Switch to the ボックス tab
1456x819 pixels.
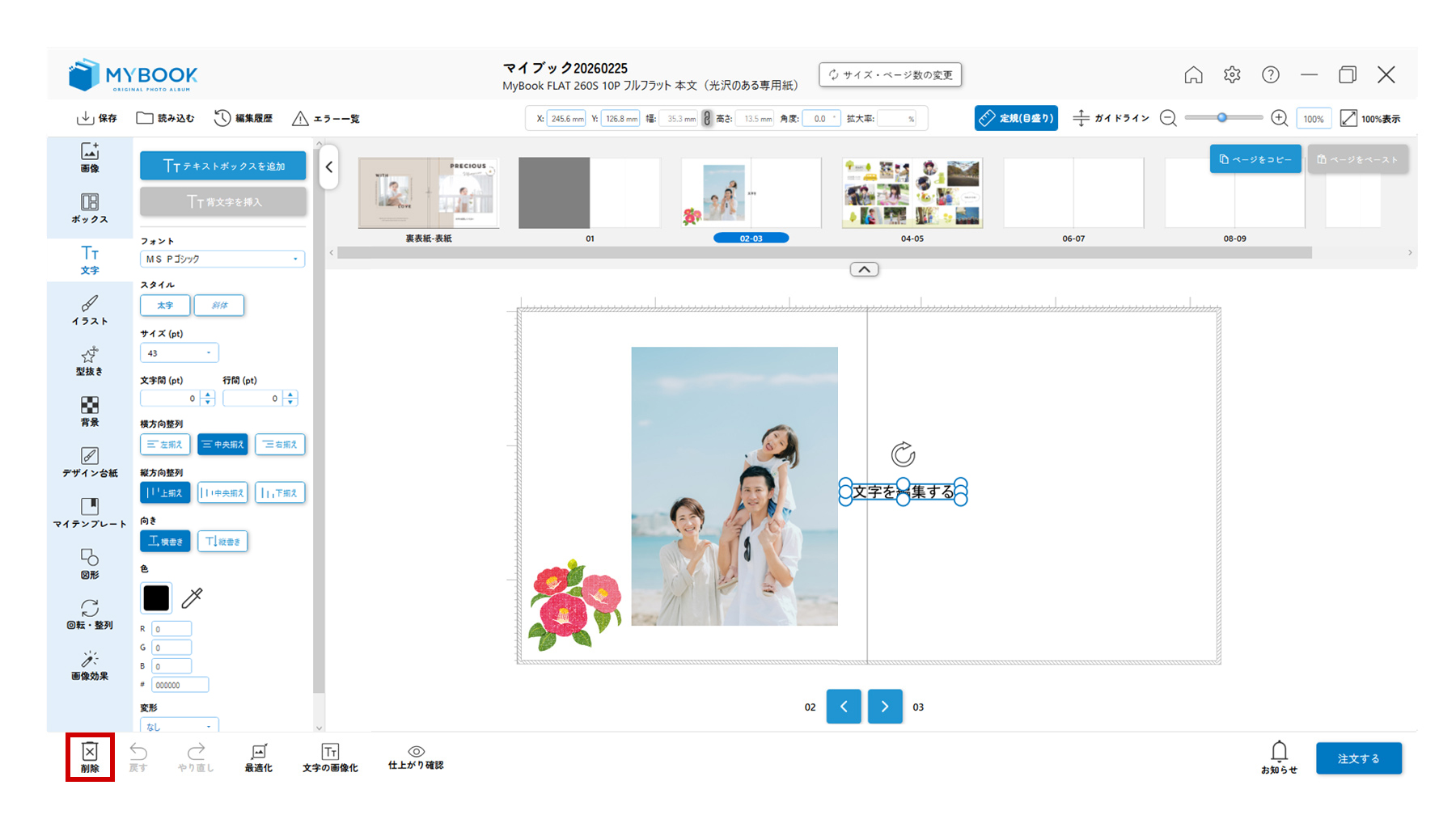point(90,208)
